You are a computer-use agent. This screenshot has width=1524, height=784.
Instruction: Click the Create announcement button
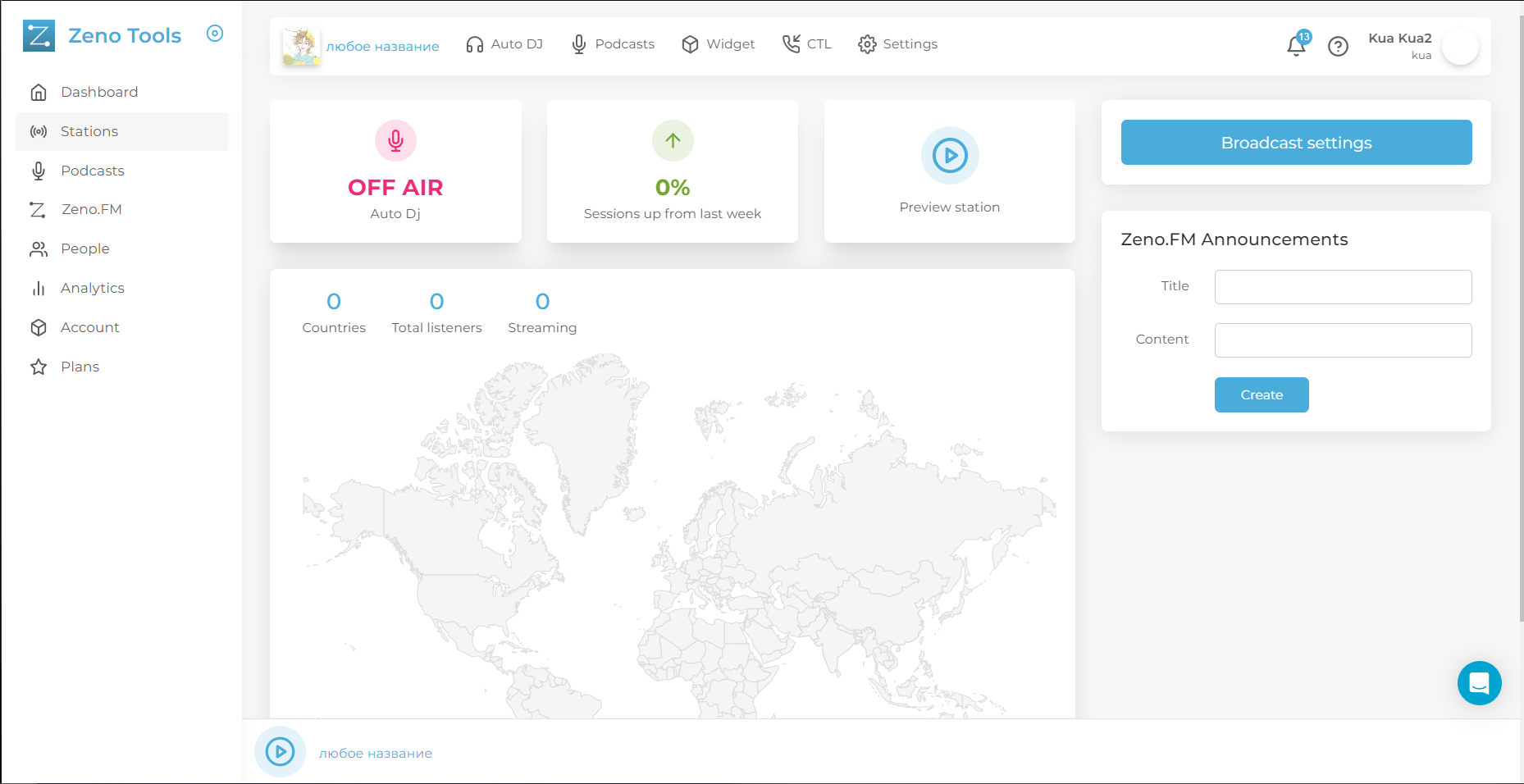pos(1262,395)
